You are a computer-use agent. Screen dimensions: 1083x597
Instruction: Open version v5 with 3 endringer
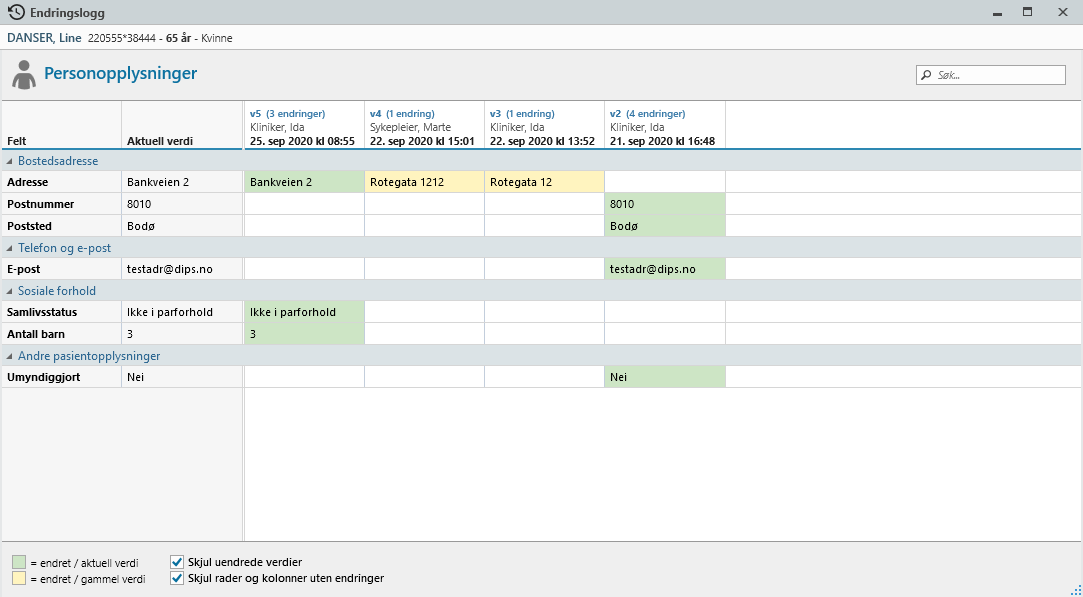287,114
